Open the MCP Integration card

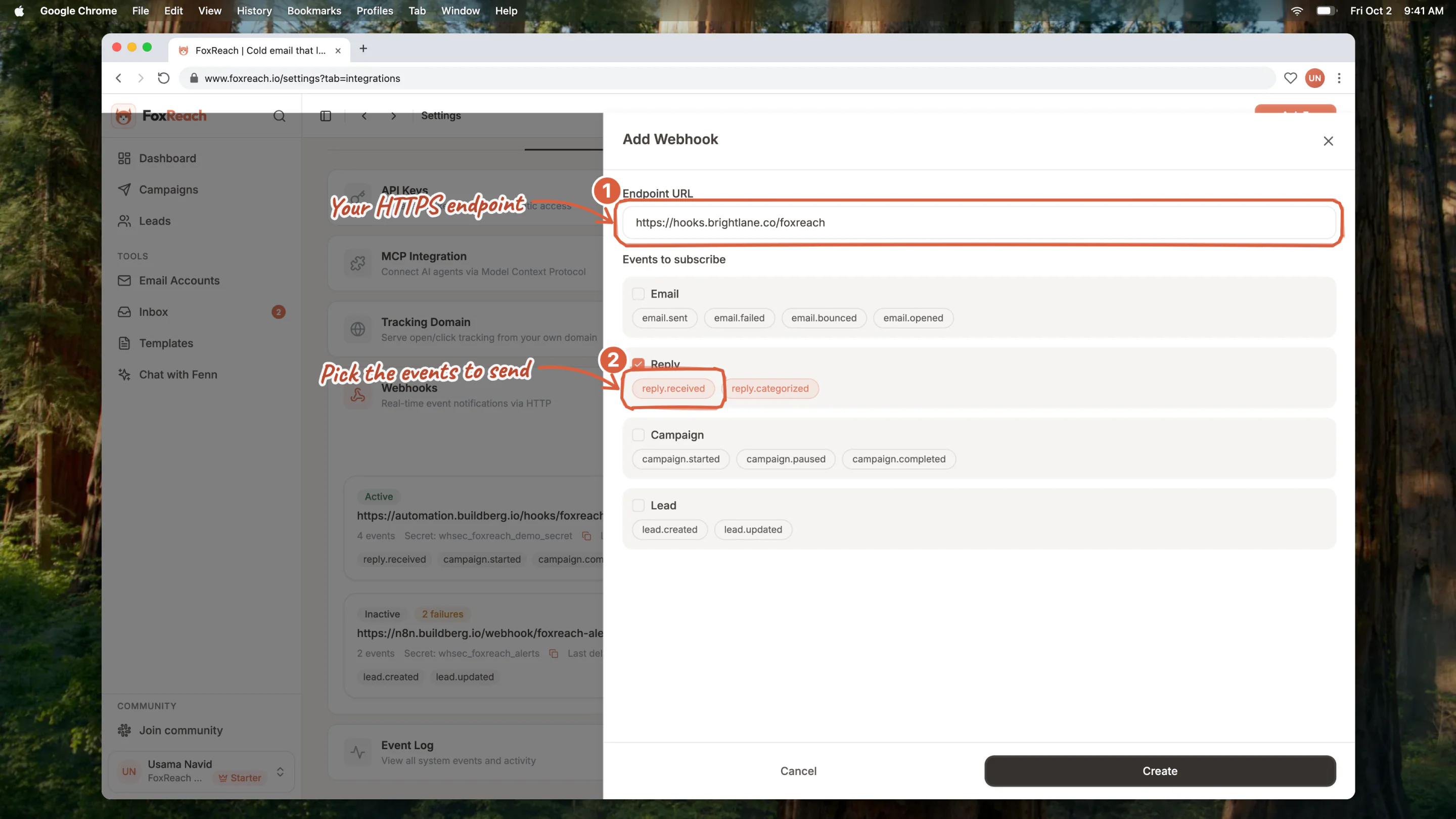(x=465, y=263)
